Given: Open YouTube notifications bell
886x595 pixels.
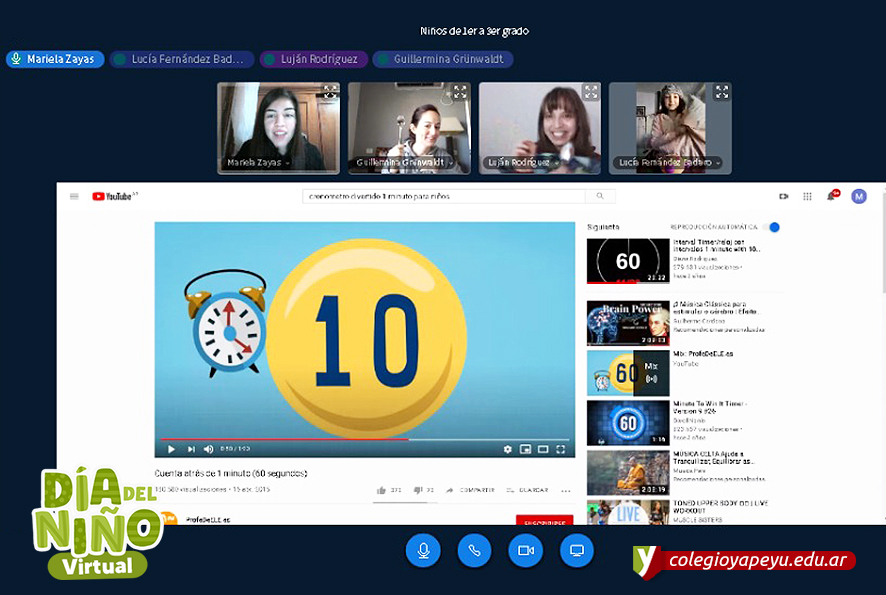Looking at the screenshot, I should (831, 197).
